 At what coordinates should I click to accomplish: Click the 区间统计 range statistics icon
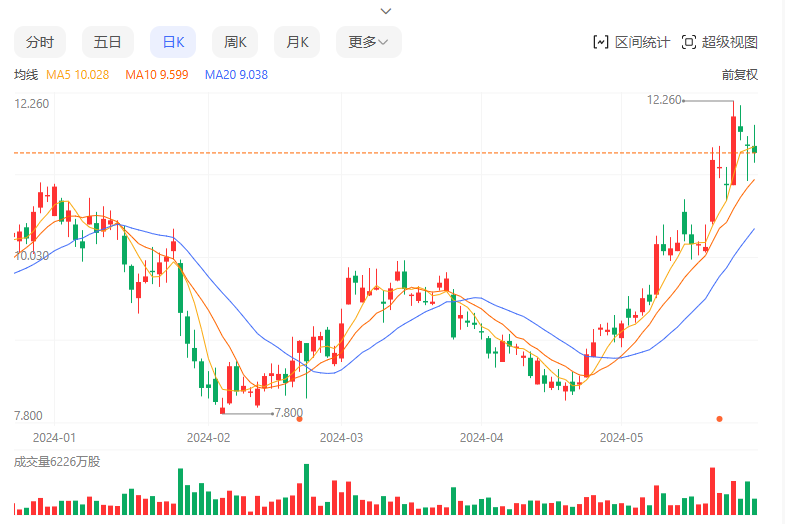(601, 42)
